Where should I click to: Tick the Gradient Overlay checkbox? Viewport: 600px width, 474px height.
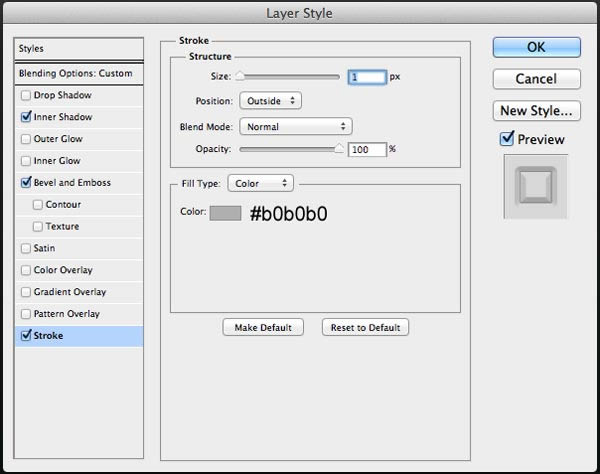click(26, 292)
